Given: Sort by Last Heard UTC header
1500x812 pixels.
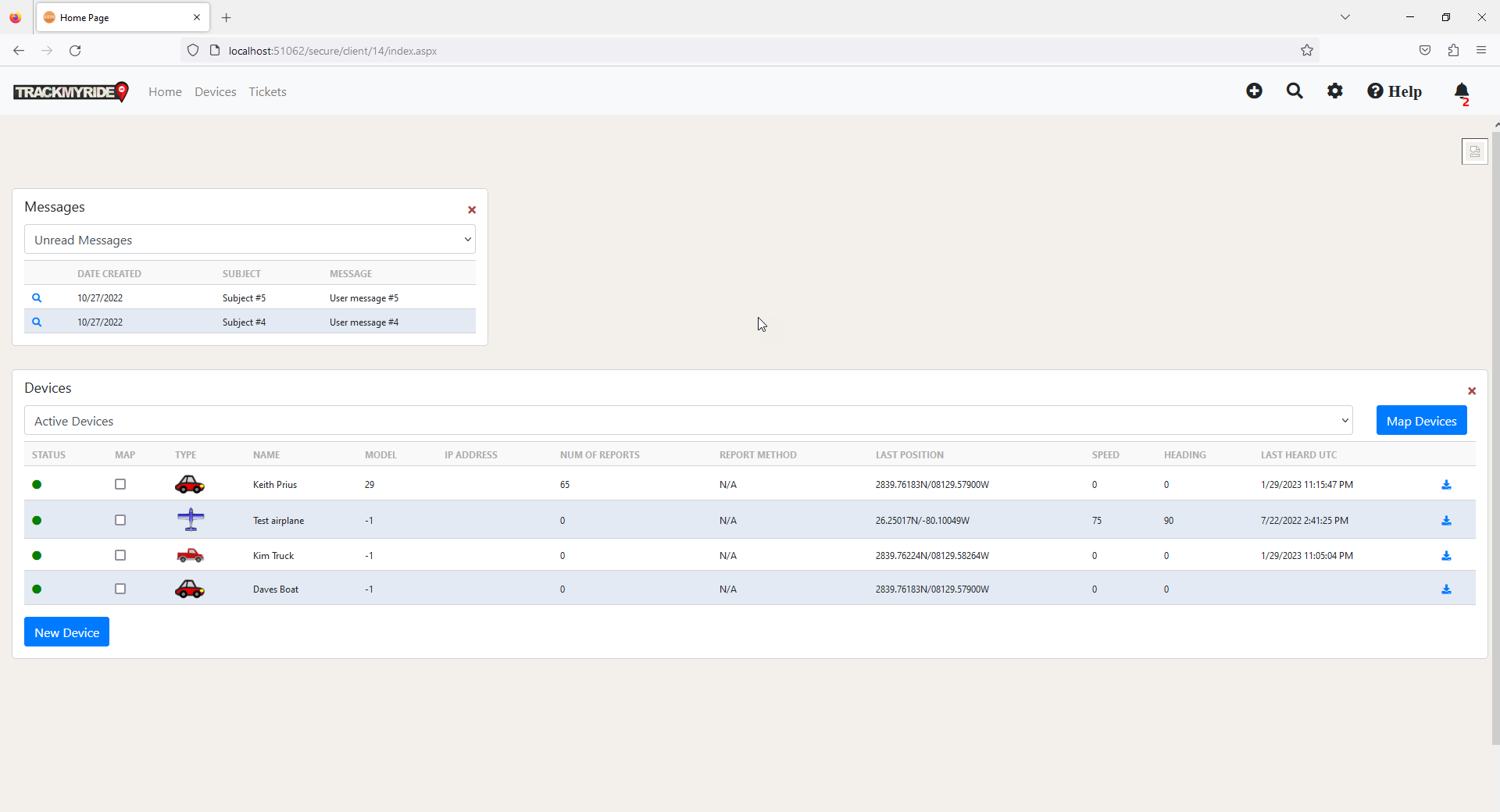Looking at the screenshot, I should click(x=1298, y=455).
